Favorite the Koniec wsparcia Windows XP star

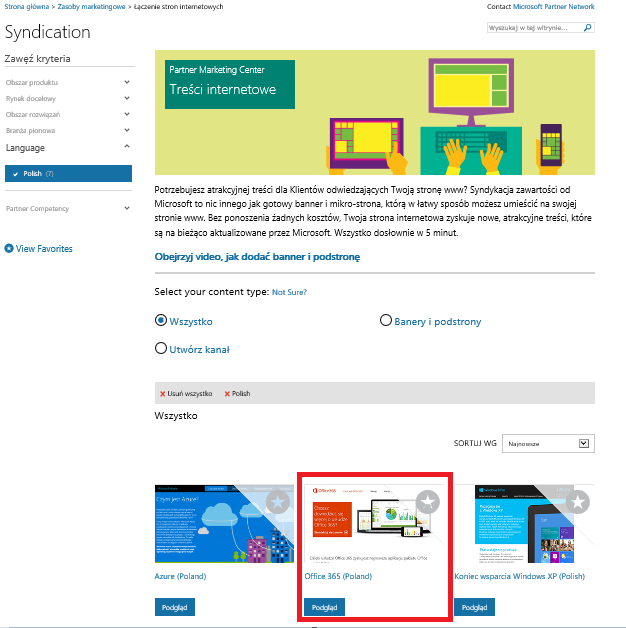point(578,502)
